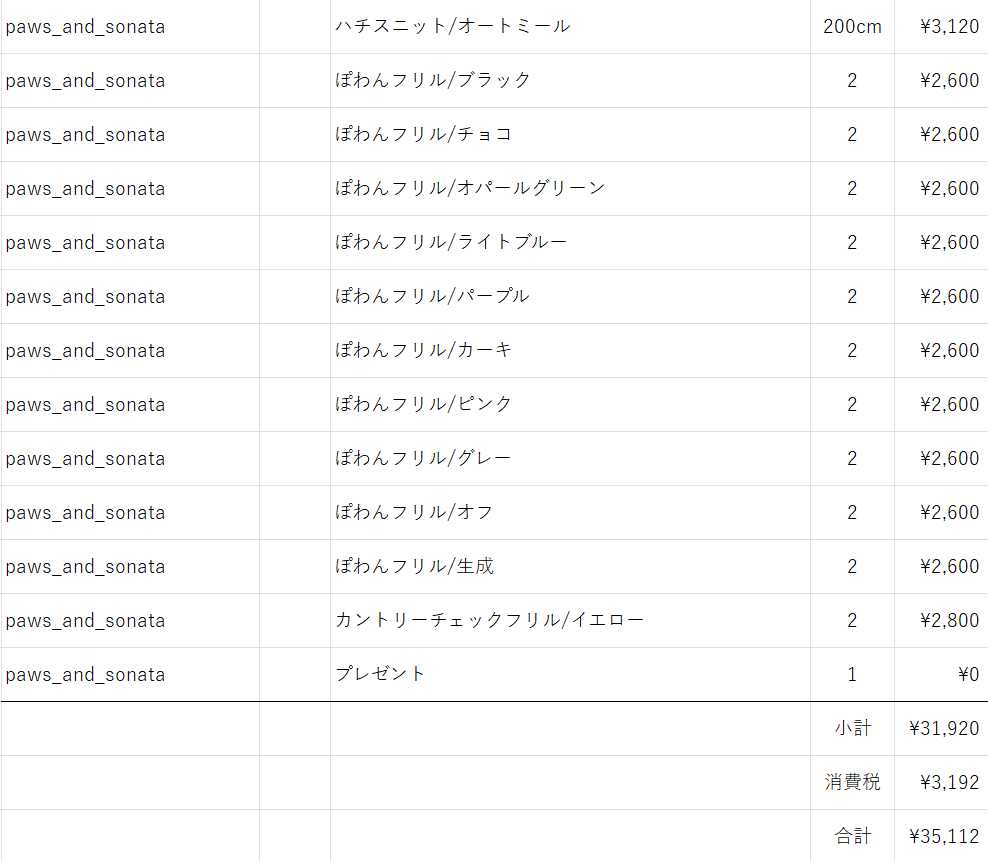The image size is (988, 861).
Task: Click the ぽわんフリル/ブラック item cell
Action: pyautogui.click(x=570, y=81)
